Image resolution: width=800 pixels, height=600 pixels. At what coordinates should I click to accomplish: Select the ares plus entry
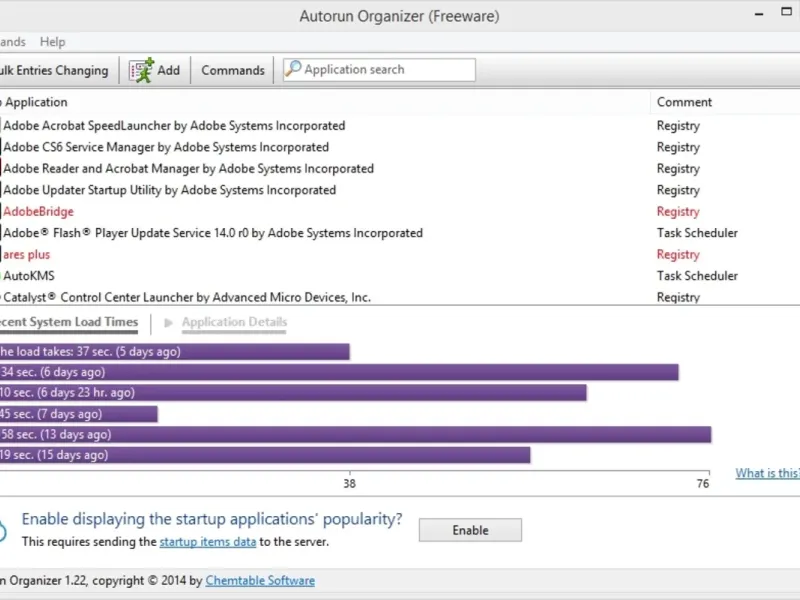tap(27, 255)
